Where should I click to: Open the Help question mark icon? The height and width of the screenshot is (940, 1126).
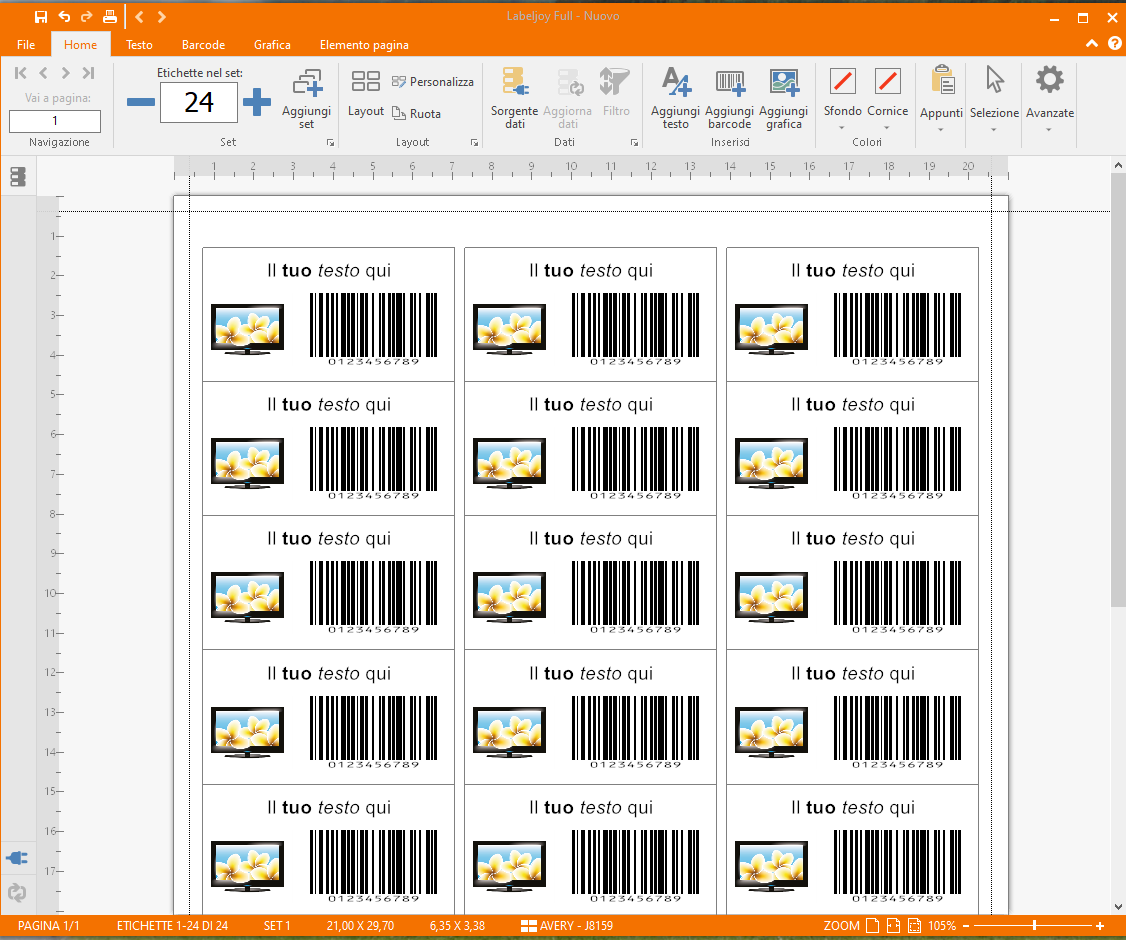1115,44
